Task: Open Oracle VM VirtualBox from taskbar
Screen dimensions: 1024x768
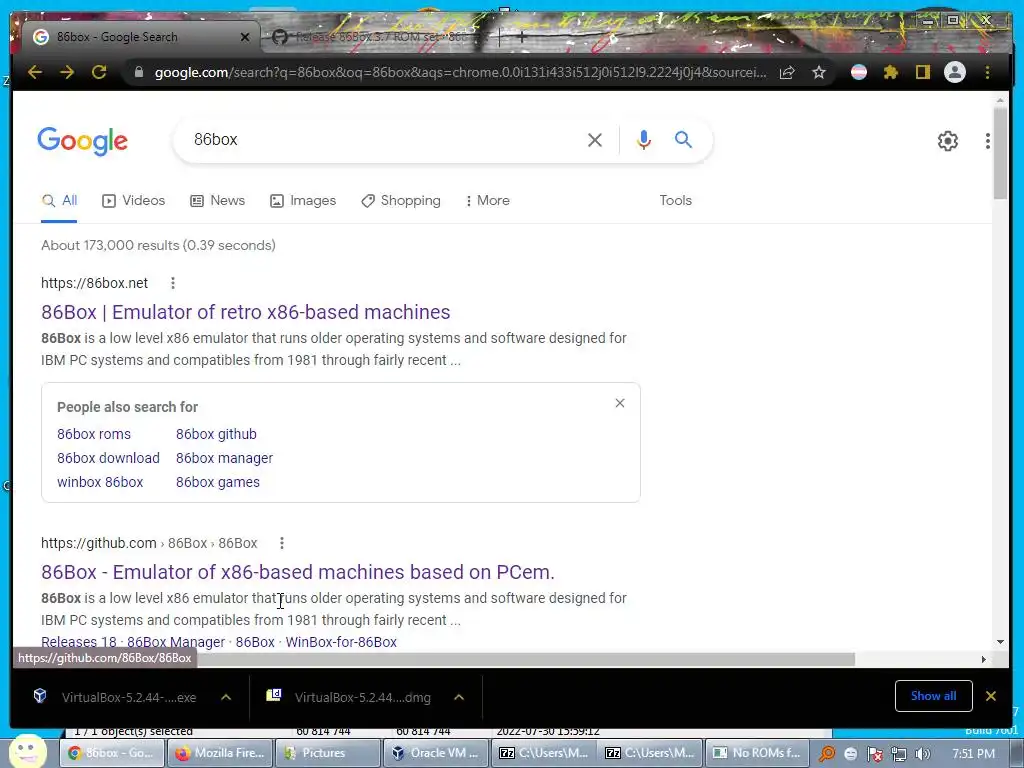Action: pyautogui.click(x=435, y=753)
